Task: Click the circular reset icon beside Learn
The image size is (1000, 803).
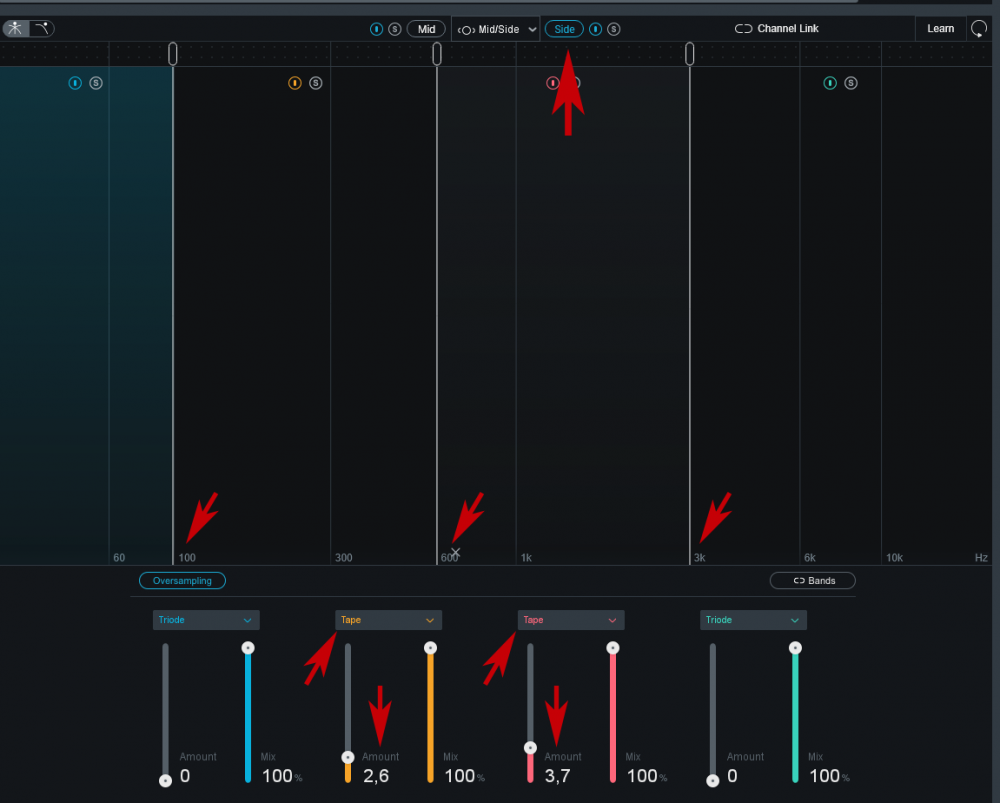Action: [979, 29]
